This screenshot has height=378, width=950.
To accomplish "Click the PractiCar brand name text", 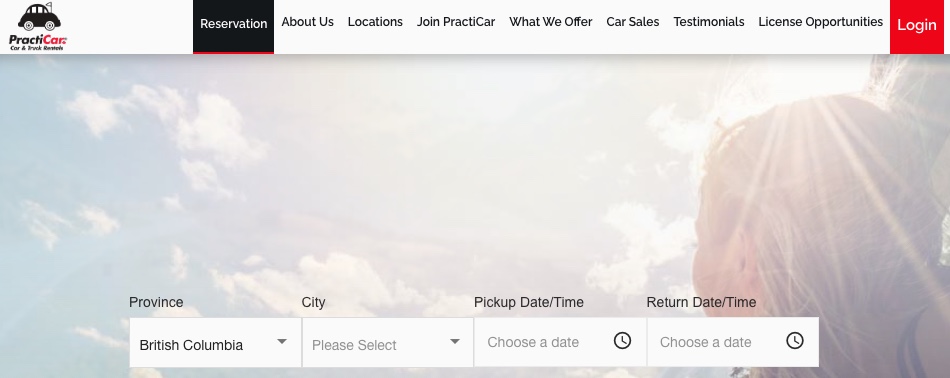I will point(38,40).
